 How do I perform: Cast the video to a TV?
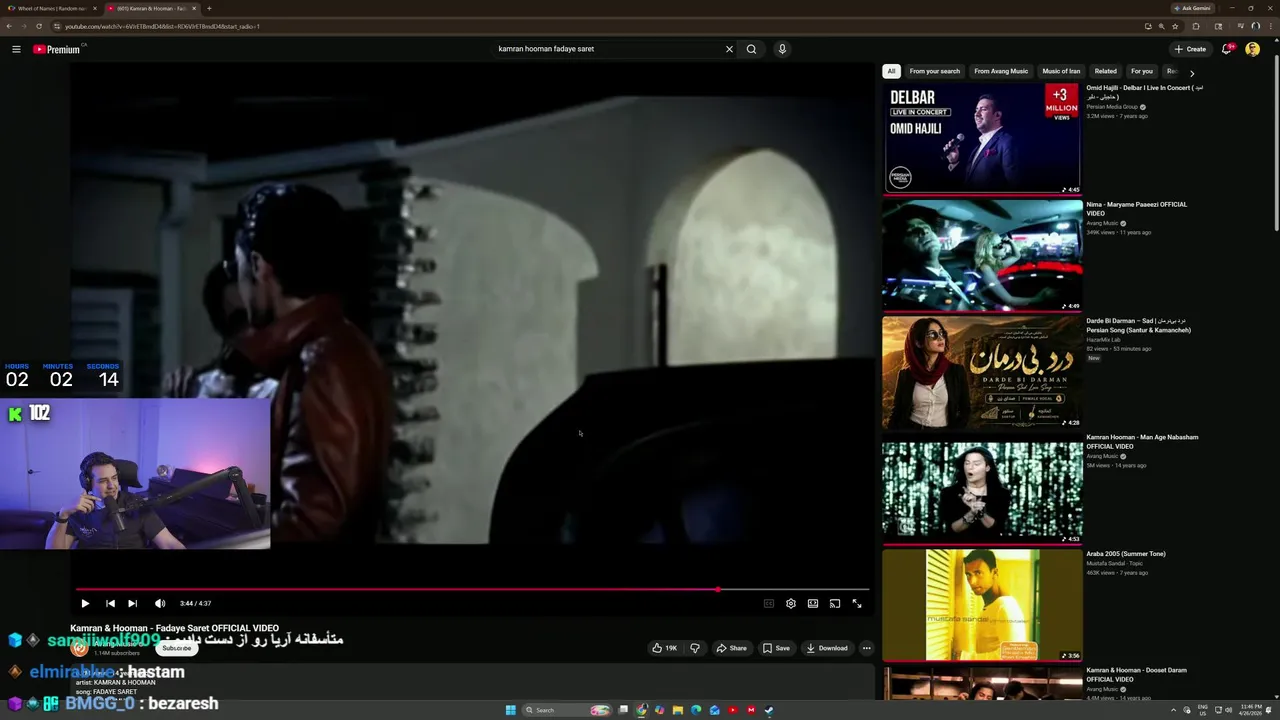pyautogui.click(x=835, y=603)
